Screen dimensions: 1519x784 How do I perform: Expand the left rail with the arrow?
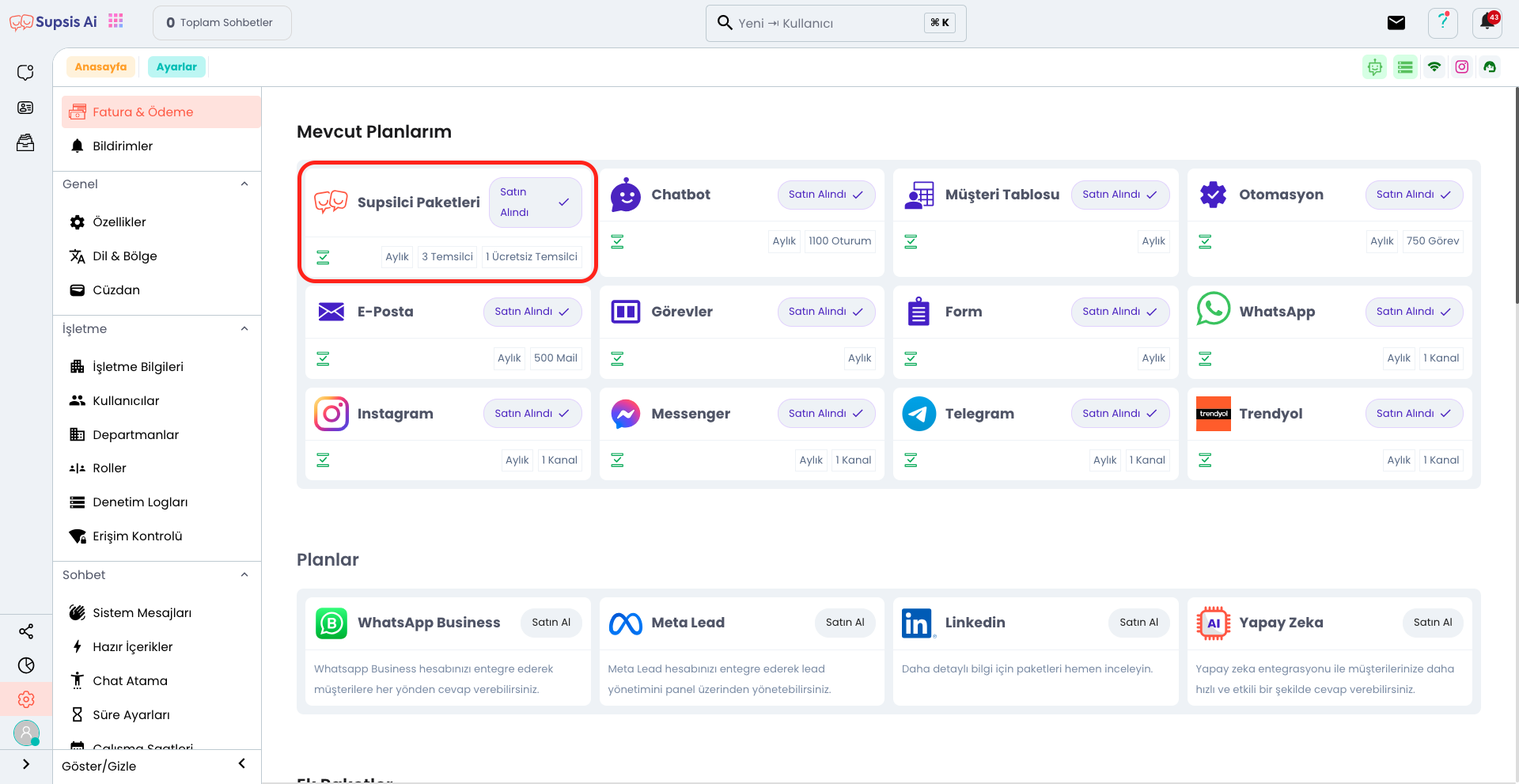pos(26,764)
